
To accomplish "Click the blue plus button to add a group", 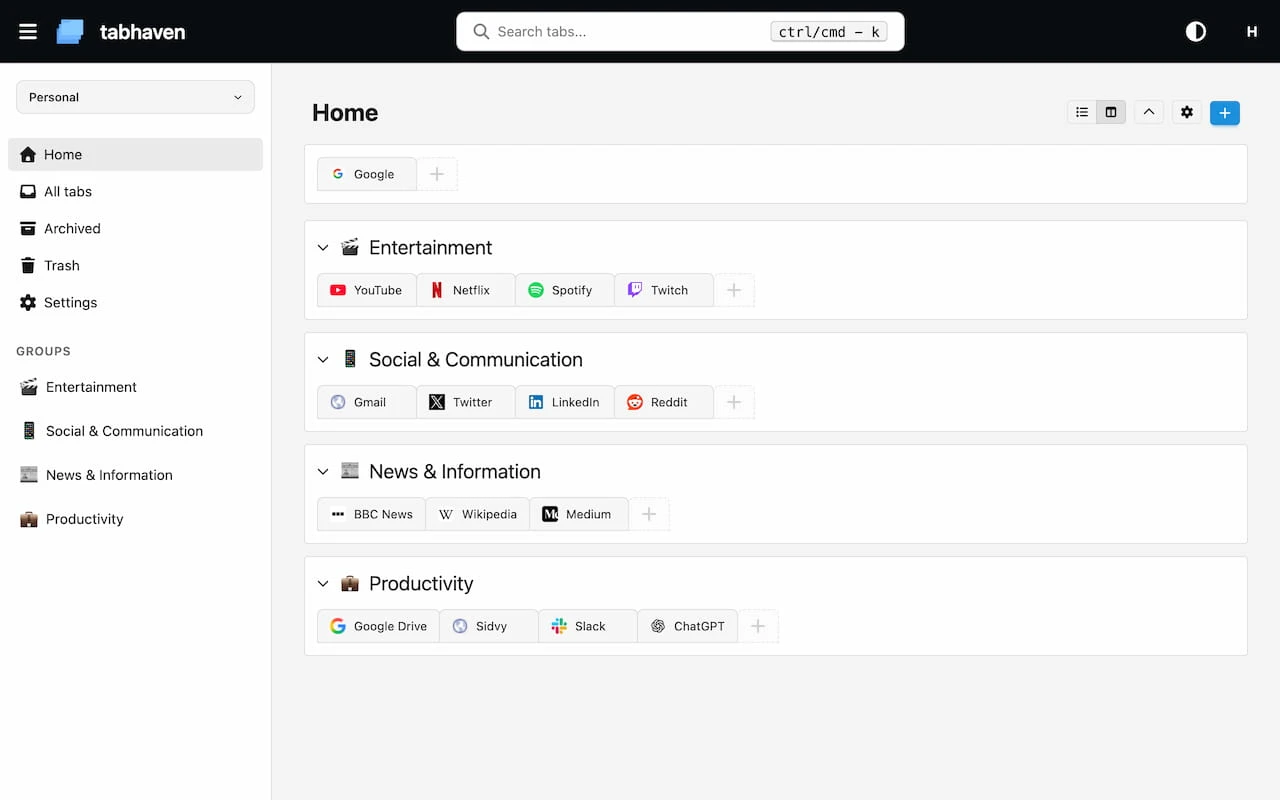I will (1224, 112).
